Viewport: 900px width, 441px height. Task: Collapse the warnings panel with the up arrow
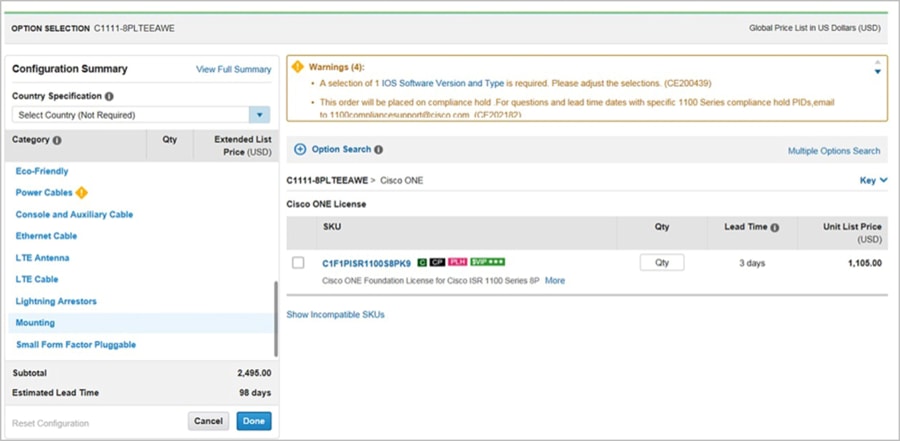(x=877, y=62)
